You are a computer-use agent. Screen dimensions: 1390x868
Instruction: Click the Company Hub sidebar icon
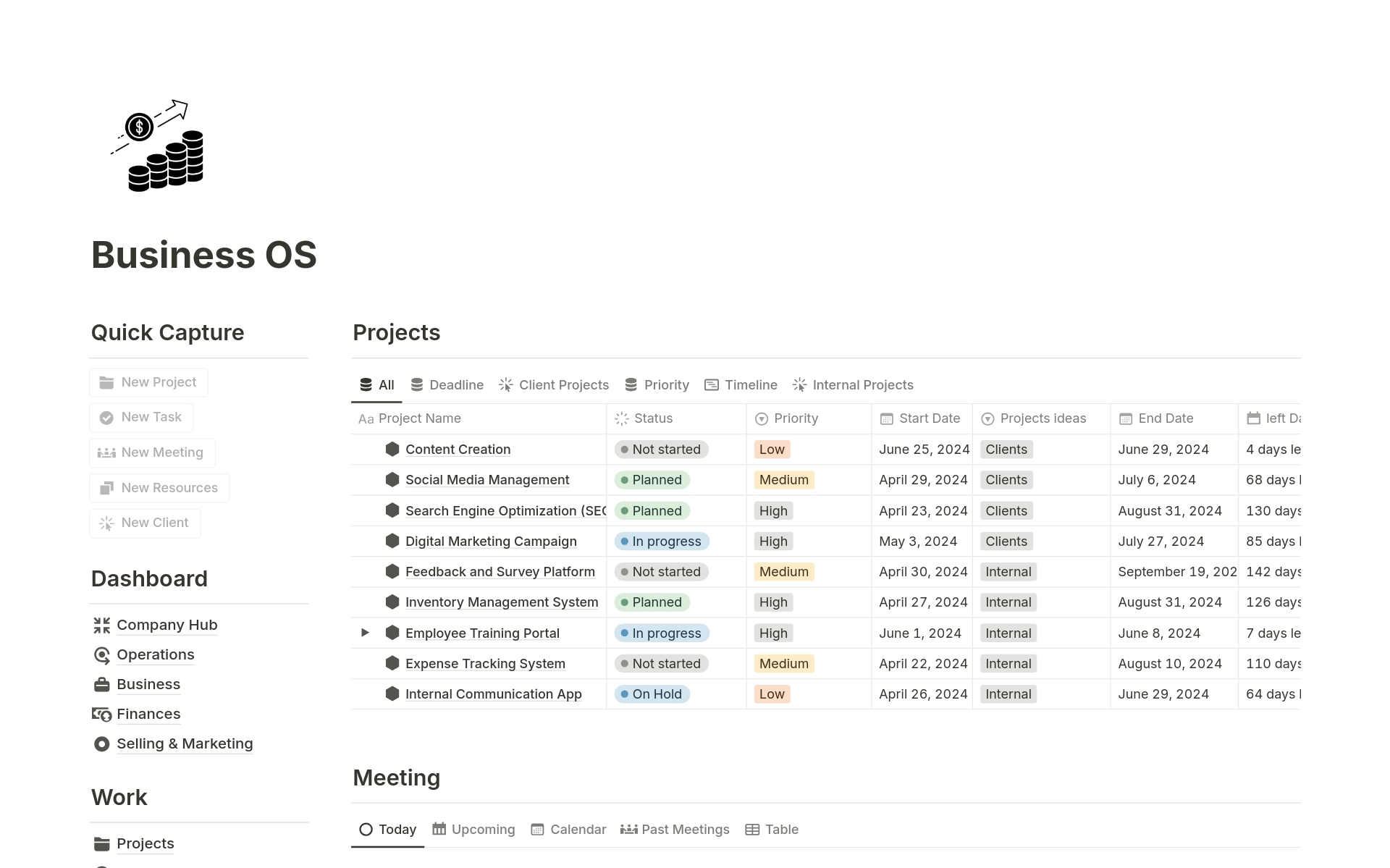coord(102,625)
